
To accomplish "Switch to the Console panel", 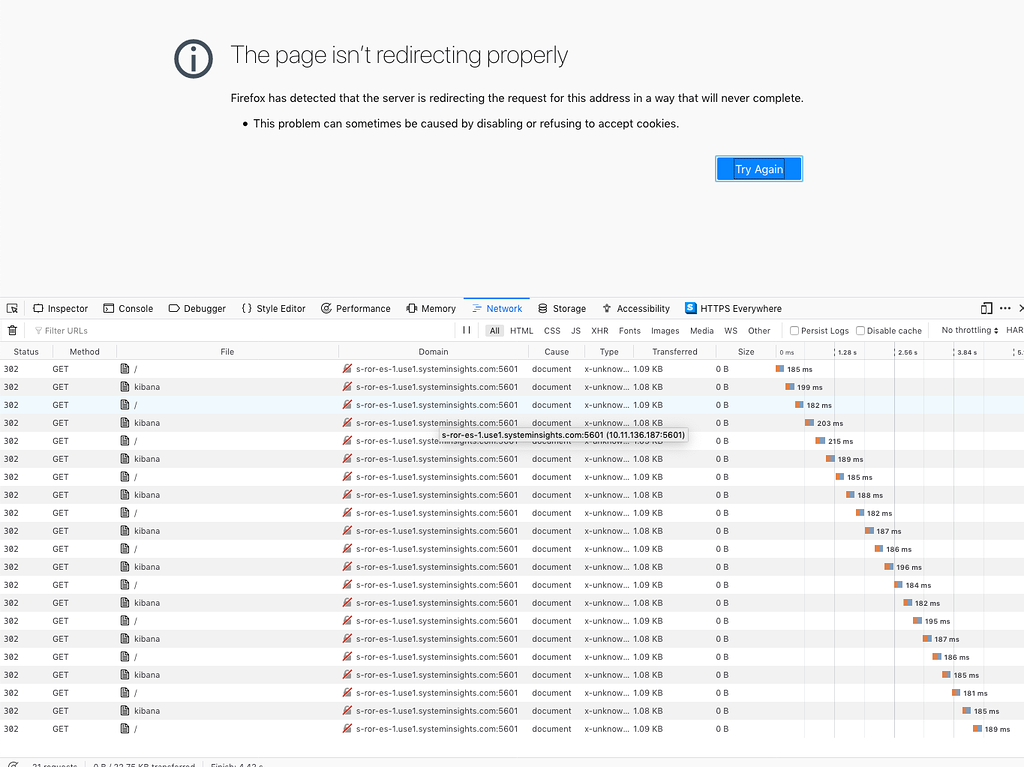I will (x=128, y=308).
